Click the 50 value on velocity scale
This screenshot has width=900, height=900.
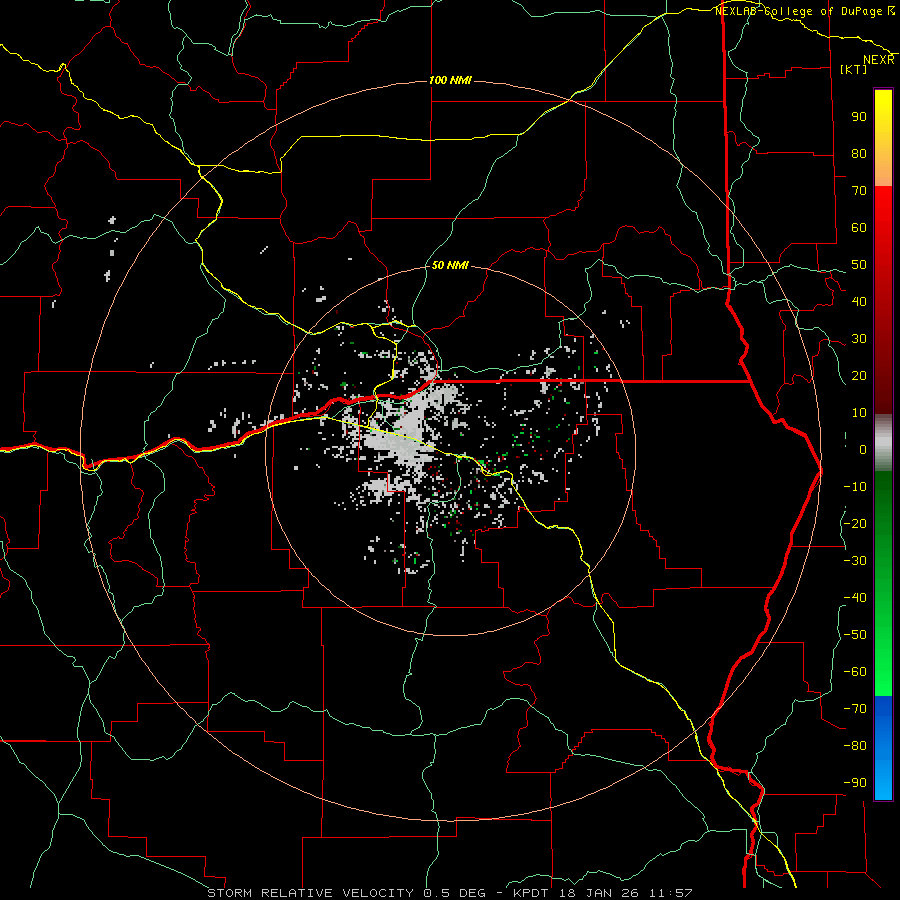coord(859,265)
